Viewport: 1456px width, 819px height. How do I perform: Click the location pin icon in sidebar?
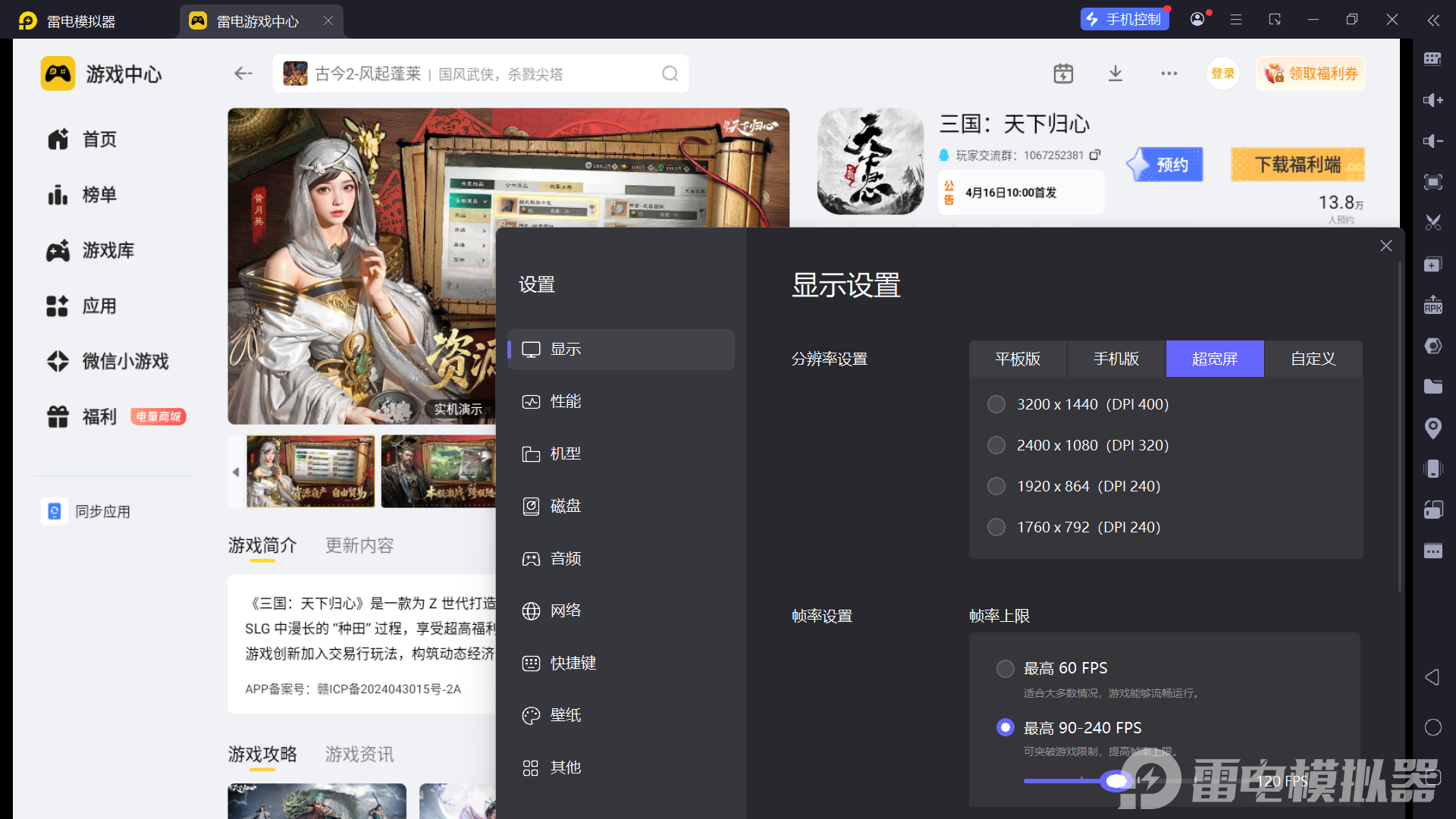pyautogui.click(x=1432, y=428)
